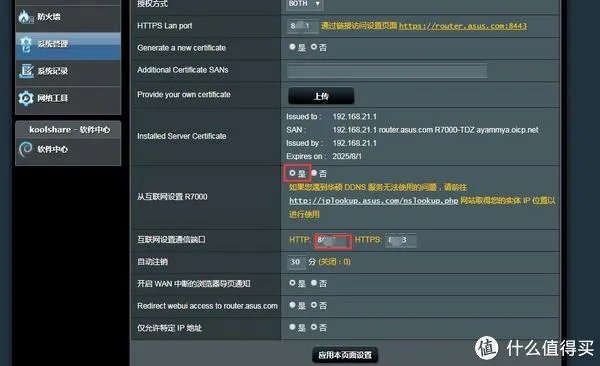This screenshot has width=600, height=366.
Task: Select 是 for Redirect webui access
Action: point(293,305)
